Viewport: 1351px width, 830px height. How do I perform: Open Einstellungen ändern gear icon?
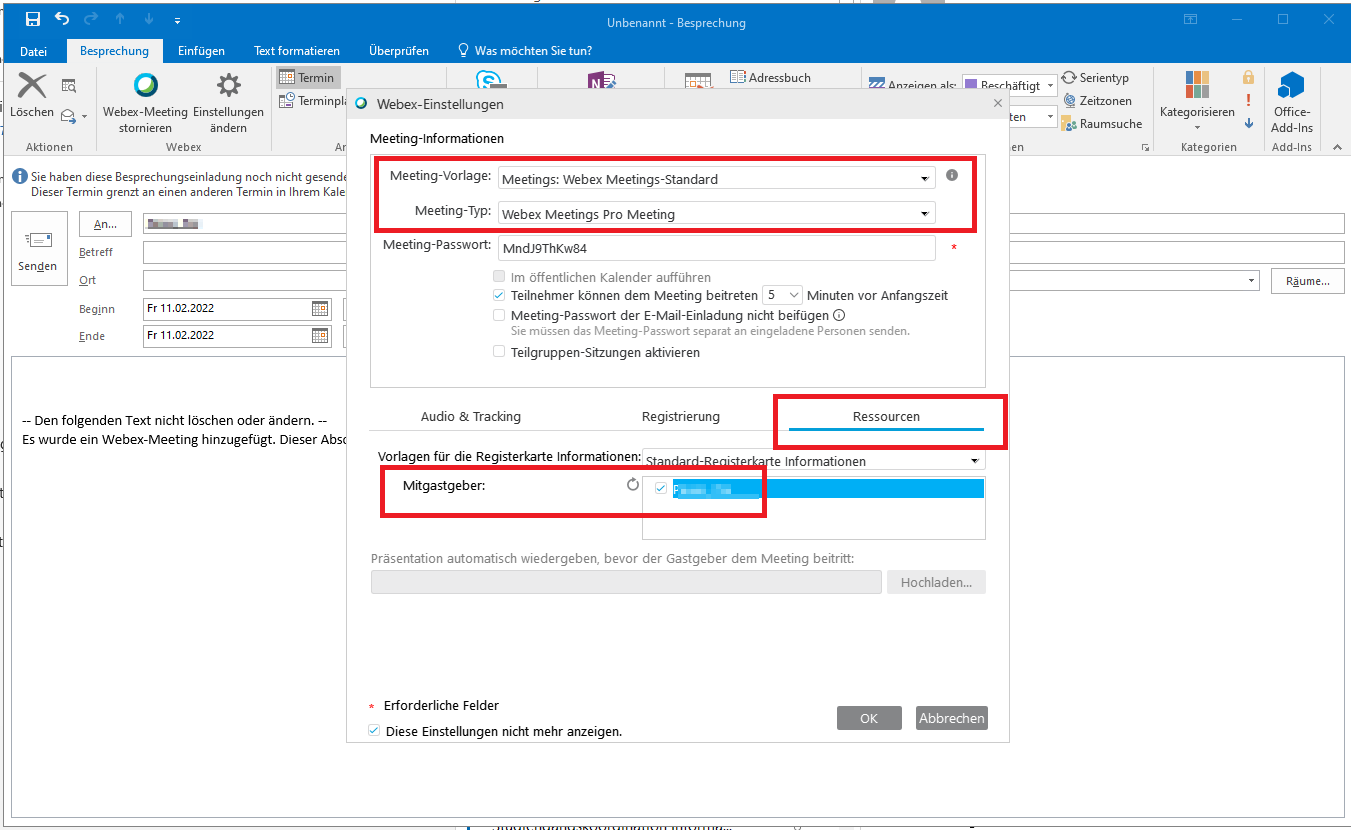click(228, 103)
